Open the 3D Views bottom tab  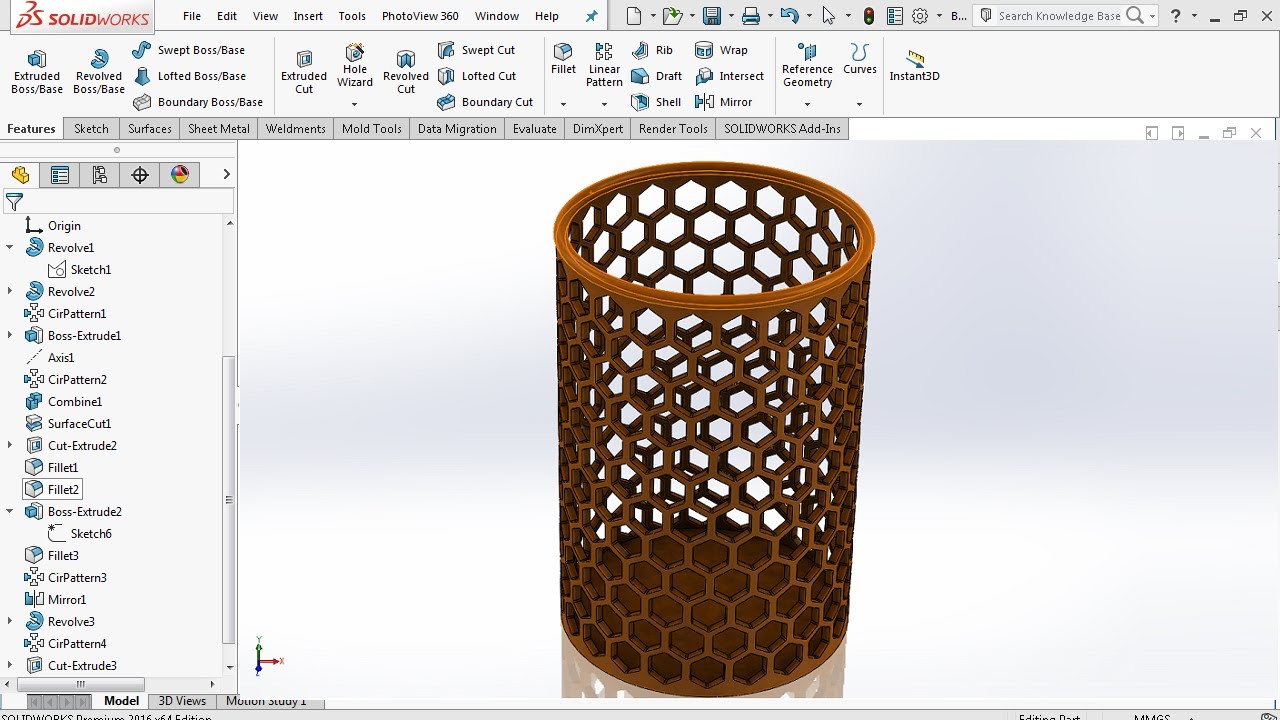coord(182,701)
